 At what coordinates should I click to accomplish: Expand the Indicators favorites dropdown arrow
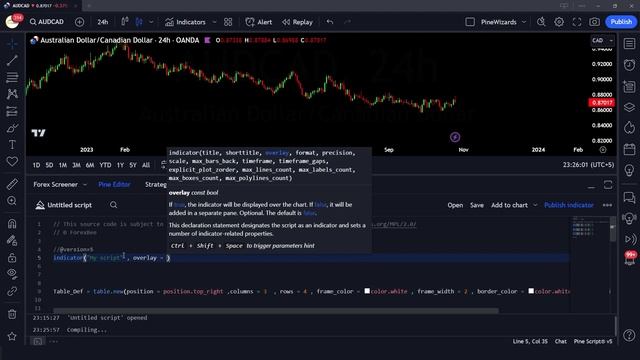pyautogui.click(x=214, y=22)
